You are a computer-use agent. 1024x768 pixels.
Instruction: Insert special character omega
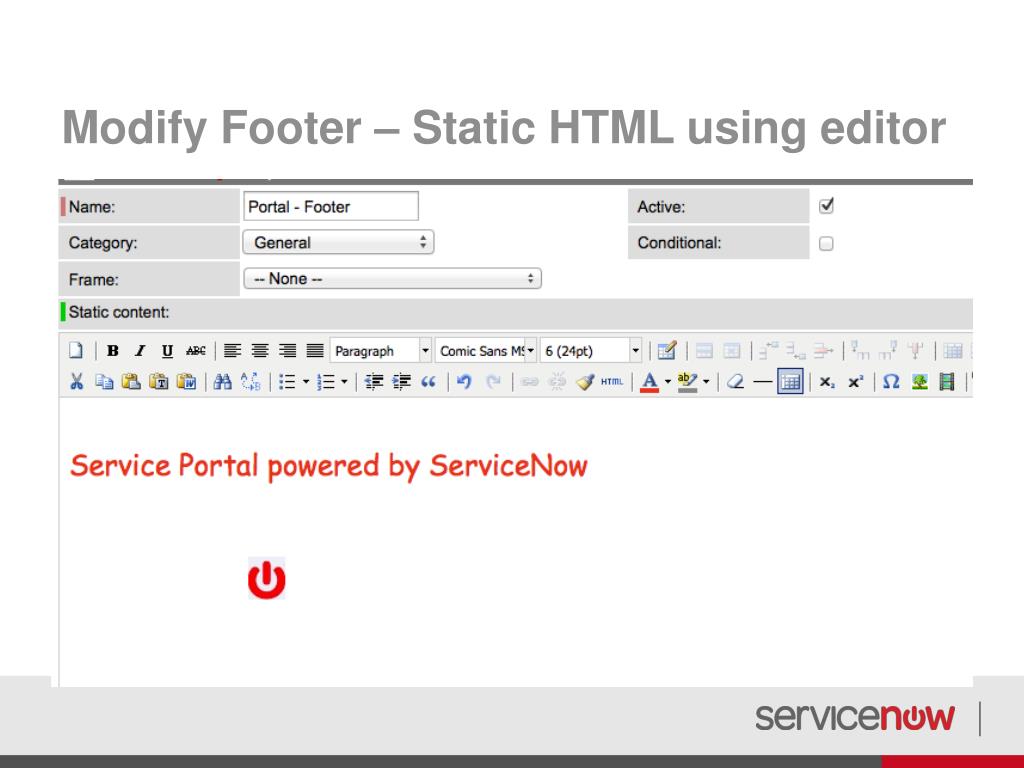(x=891, y=381)
